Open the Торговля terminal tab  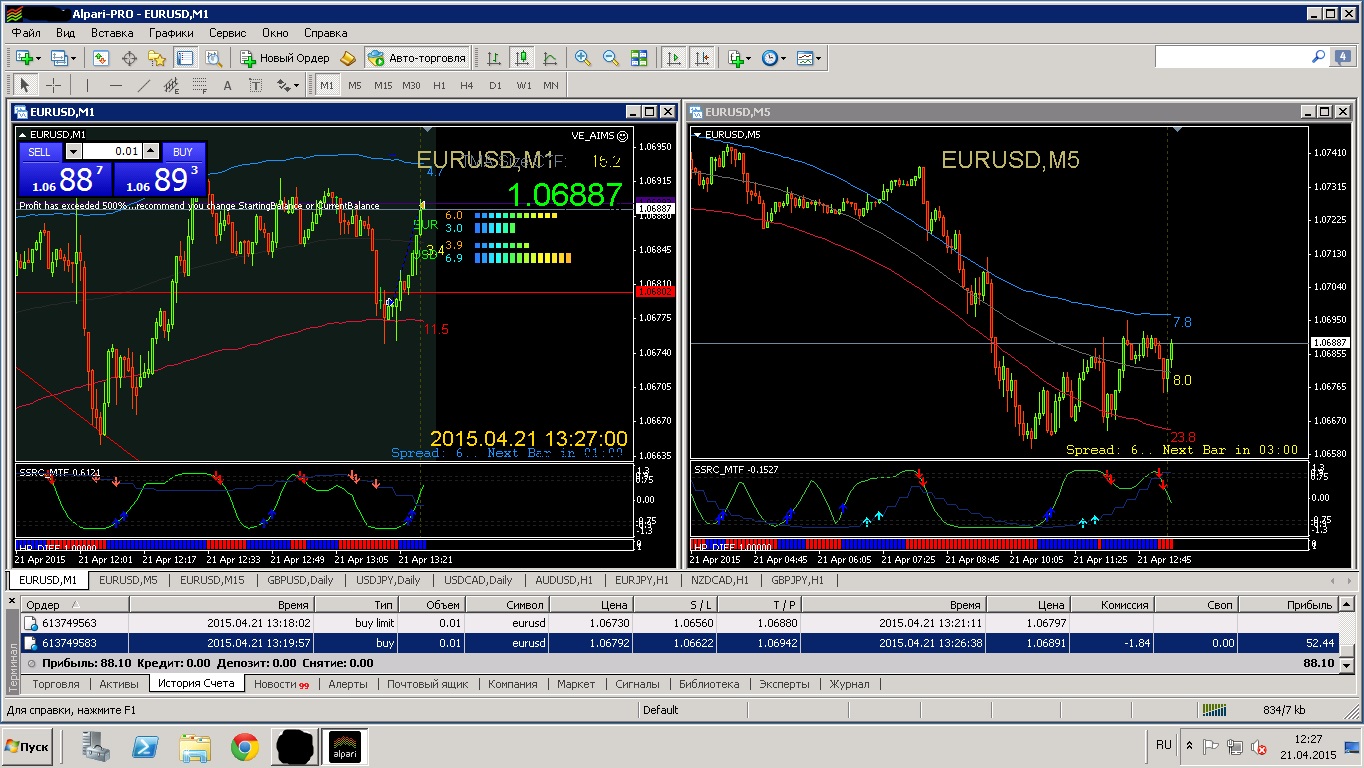click(56, 684)
